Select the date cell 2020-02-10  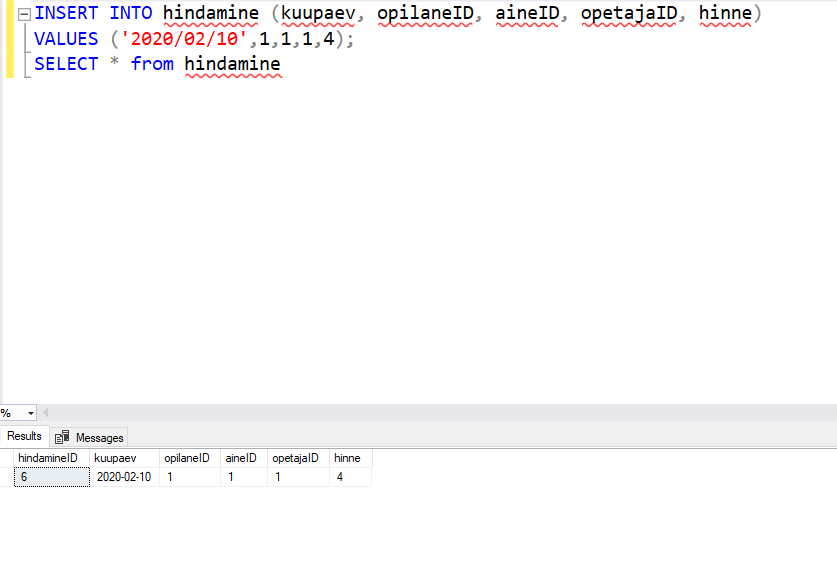(x=124, y=477)
